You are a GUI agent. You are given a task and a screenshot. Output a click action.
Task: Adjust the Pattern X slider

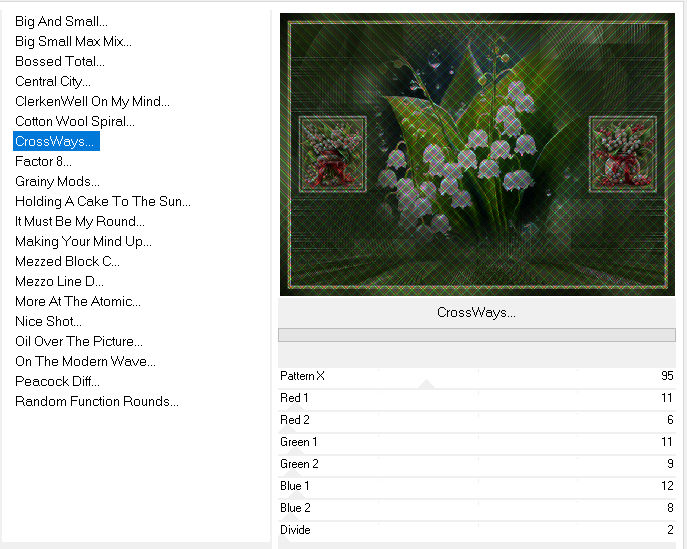(x=477, y=378)
